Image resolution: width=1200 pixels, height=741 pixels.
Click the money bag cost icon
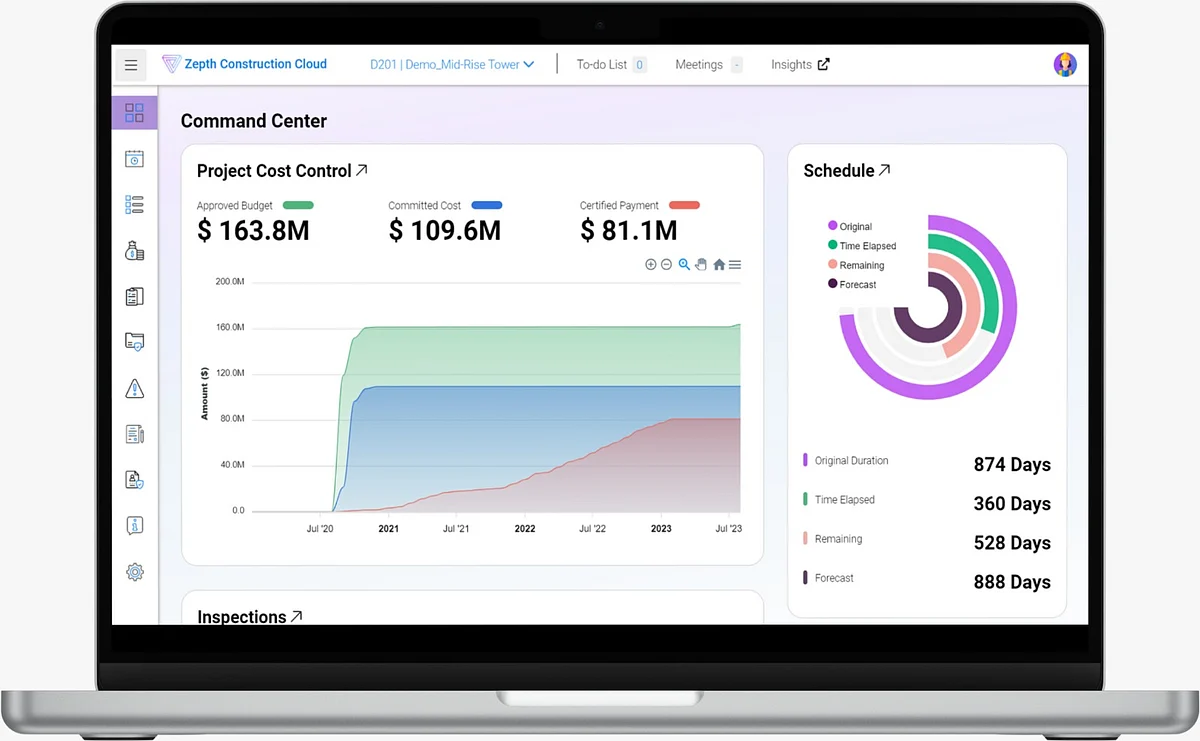[x=134, y=251]
